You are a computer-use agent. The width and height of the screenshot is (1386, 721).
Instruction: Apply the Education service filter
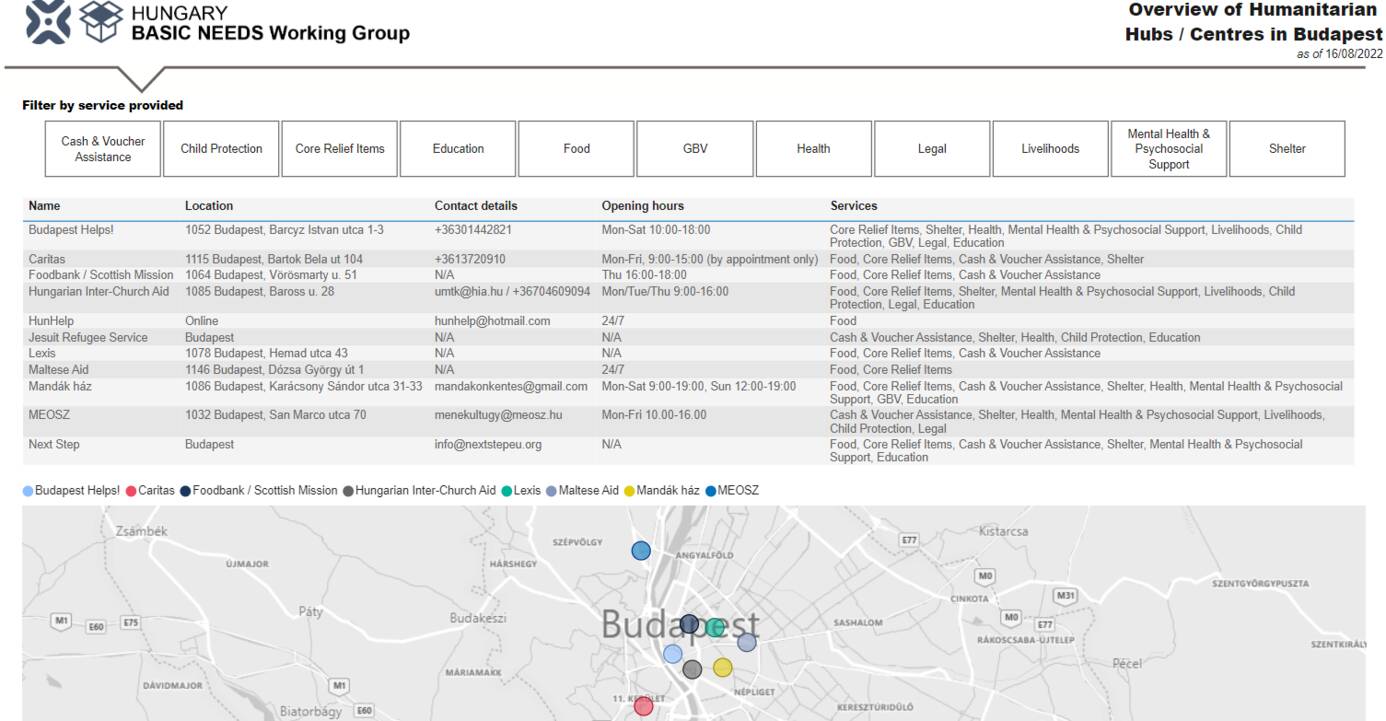pyautogui.click(x=458, y=149)
